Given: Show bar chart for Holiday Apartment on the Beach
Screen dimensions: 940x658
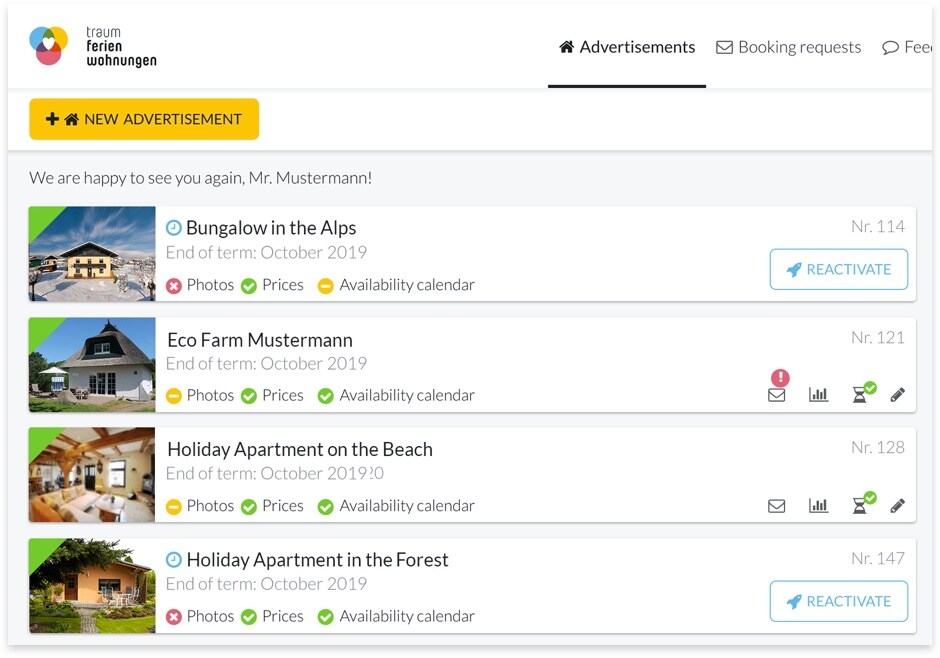Looking at the screenshot, I should (818, 506).
